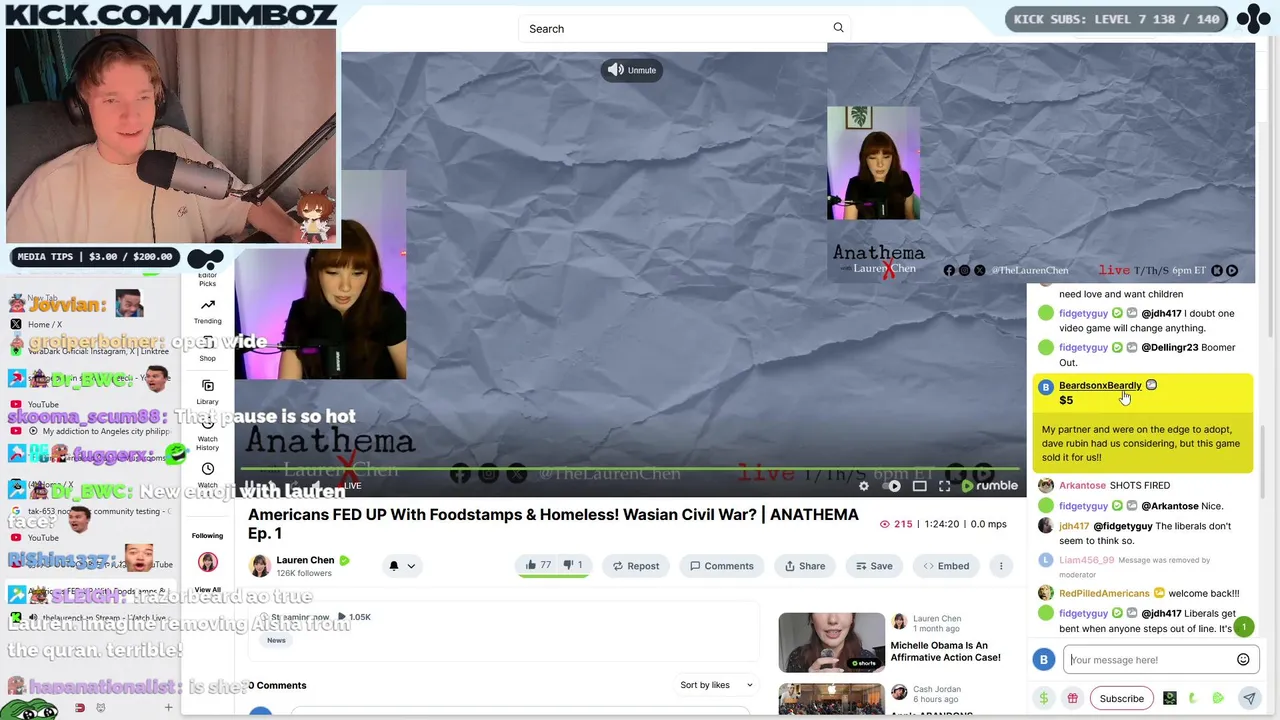Viewport: 1280px width, 720px height.
Task: Open the Cash Jordan video thumbnail
Action: [x=832, y=698]
